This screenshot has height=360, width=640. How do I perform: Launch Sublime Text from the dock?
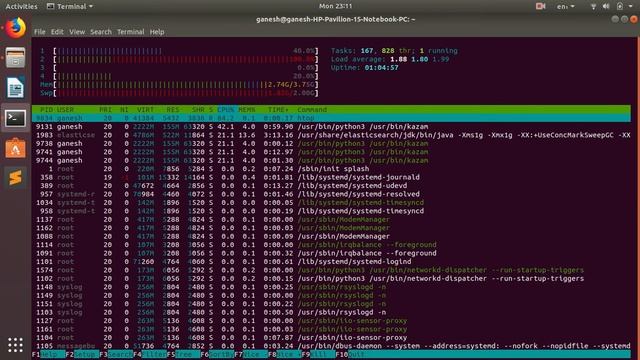tap(16, 178)
